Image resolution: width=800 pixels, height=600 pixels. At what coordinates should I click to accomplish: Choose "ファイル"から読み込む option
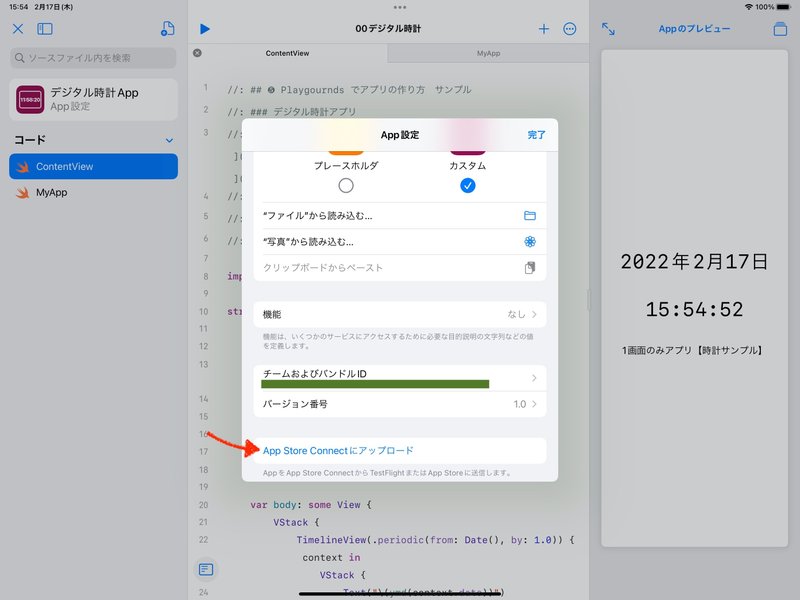400,216
